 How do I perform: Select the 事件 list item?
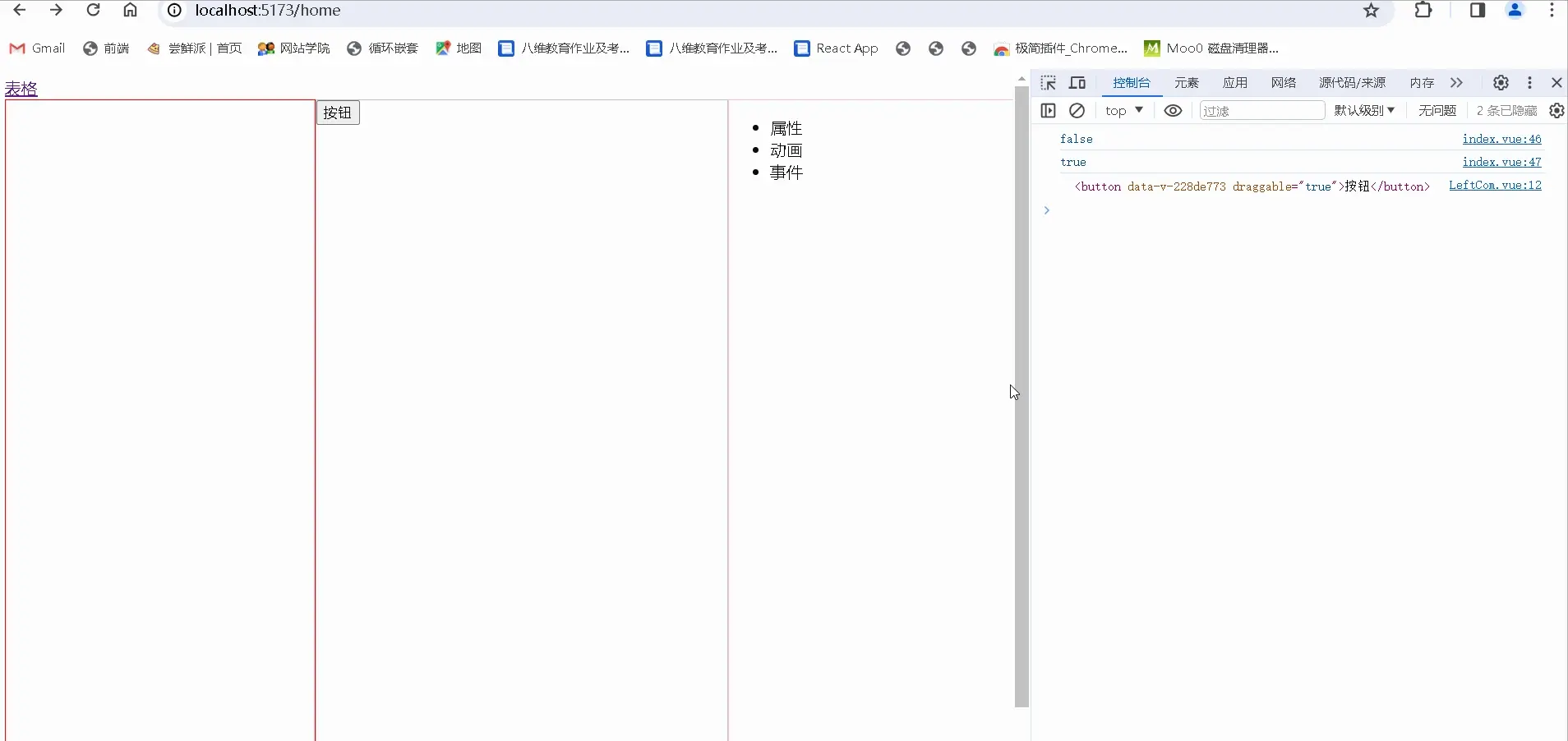786,173
